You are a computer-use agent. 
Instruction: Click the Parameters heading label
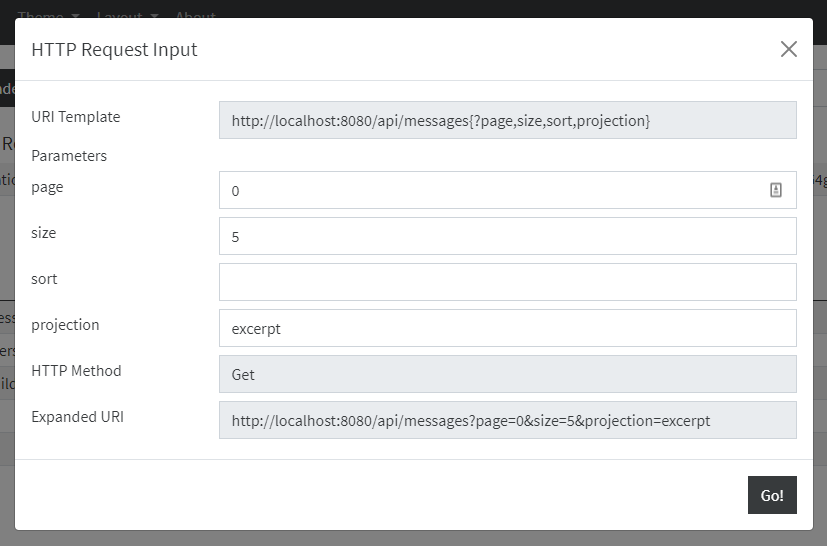point(69,156)
